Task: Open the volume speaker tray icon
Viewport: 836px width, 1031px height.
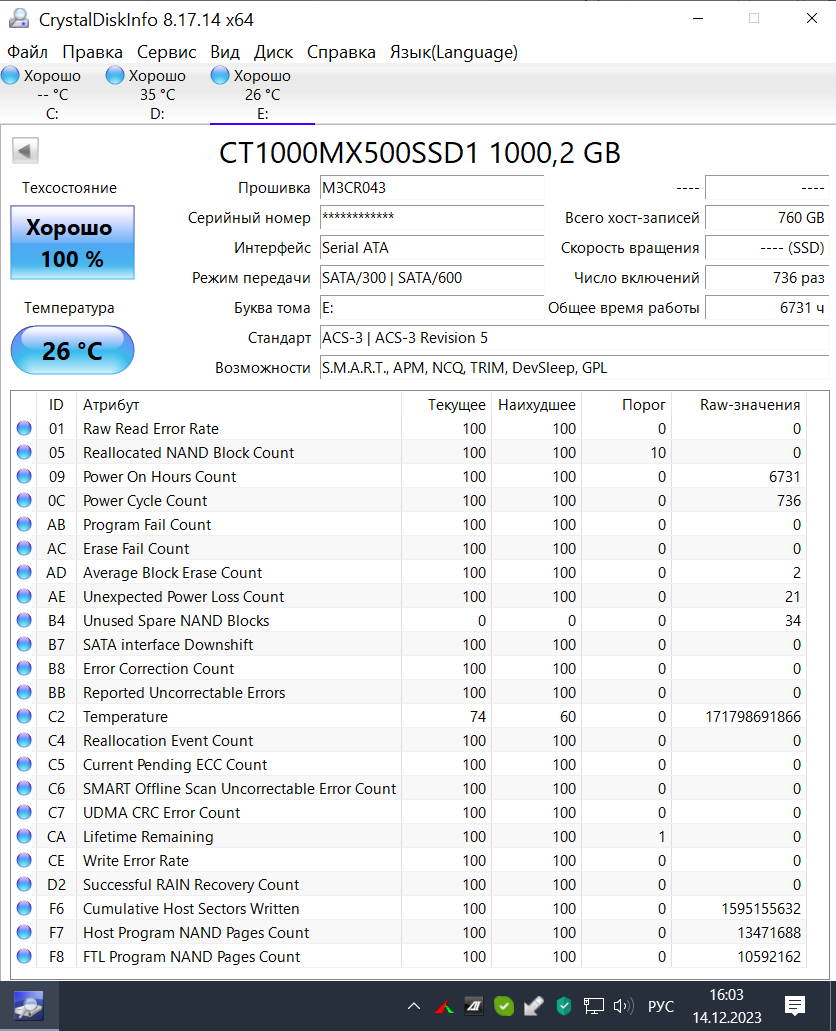Action: (623, 1006)
